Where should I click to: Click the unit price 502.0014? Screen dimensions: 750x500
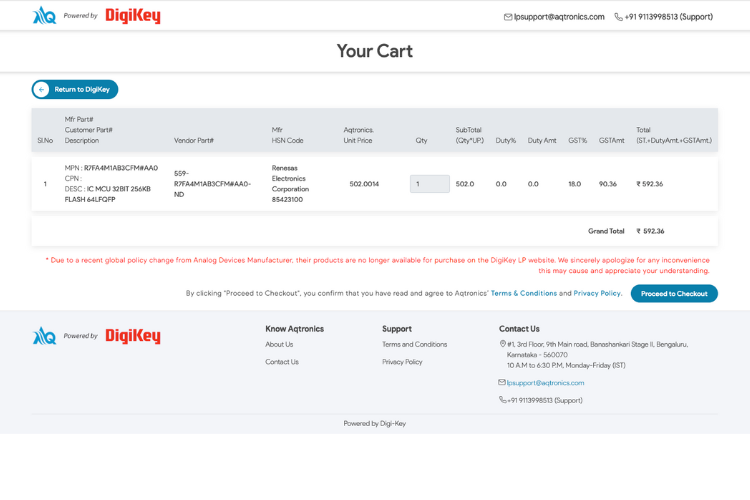click(364, 184)
